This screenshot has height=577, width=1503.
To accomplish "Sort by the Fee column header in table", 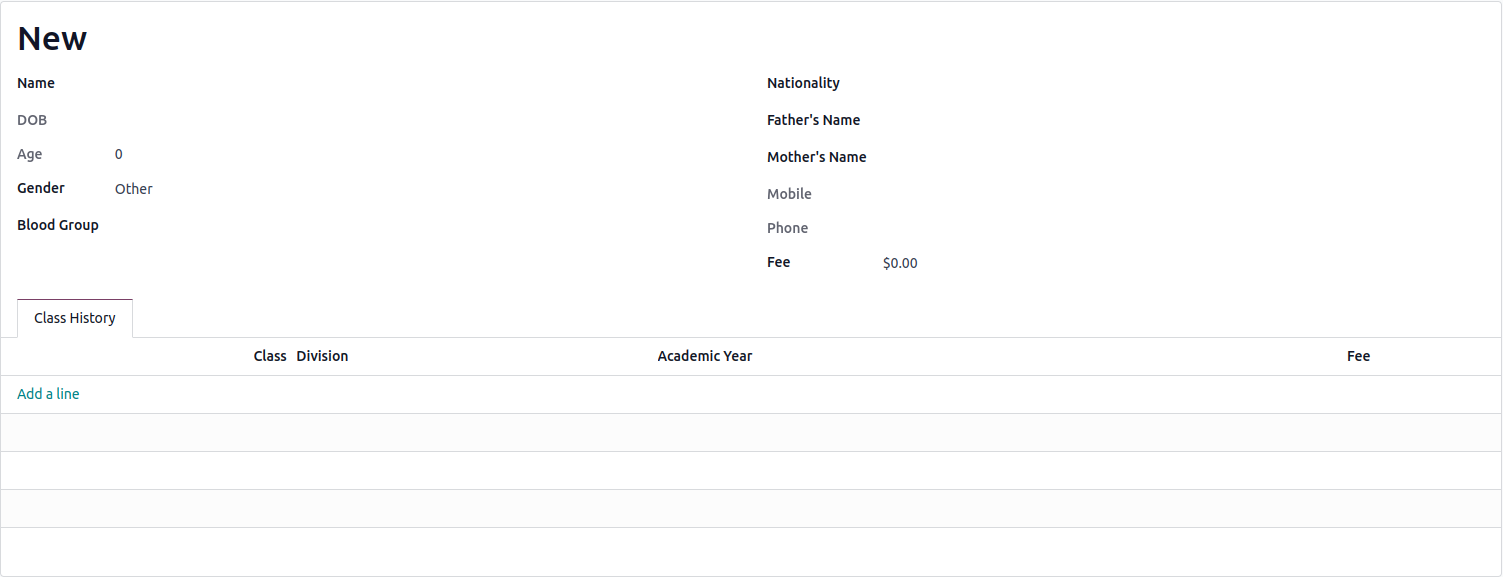I will [x=1358, y=356].
